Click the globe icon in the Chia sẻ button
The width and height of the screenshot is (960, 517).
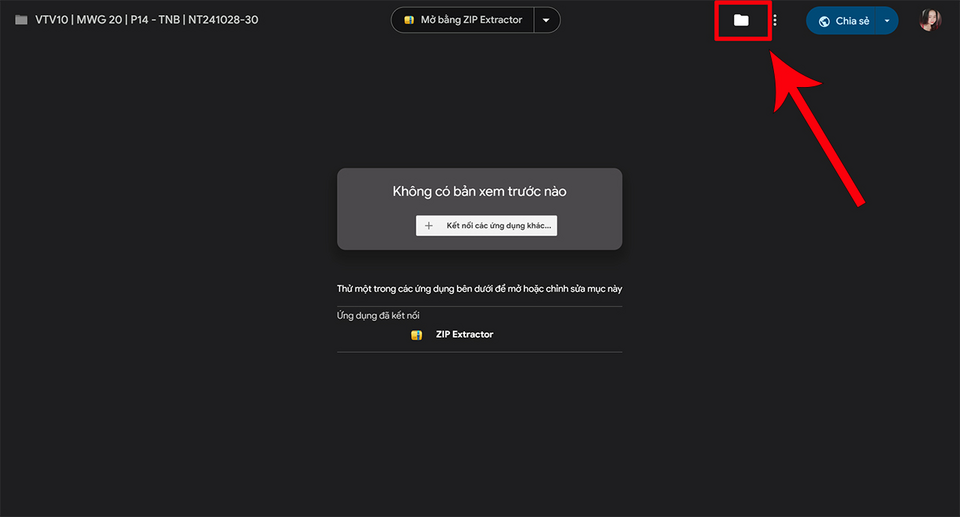(824, 21)
